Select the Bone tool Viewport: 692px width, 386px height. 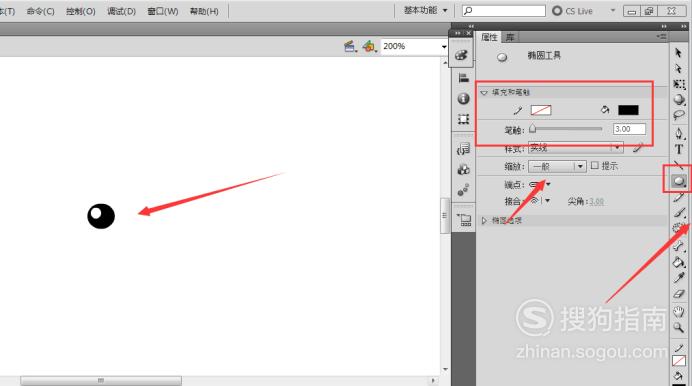point(679,246)
